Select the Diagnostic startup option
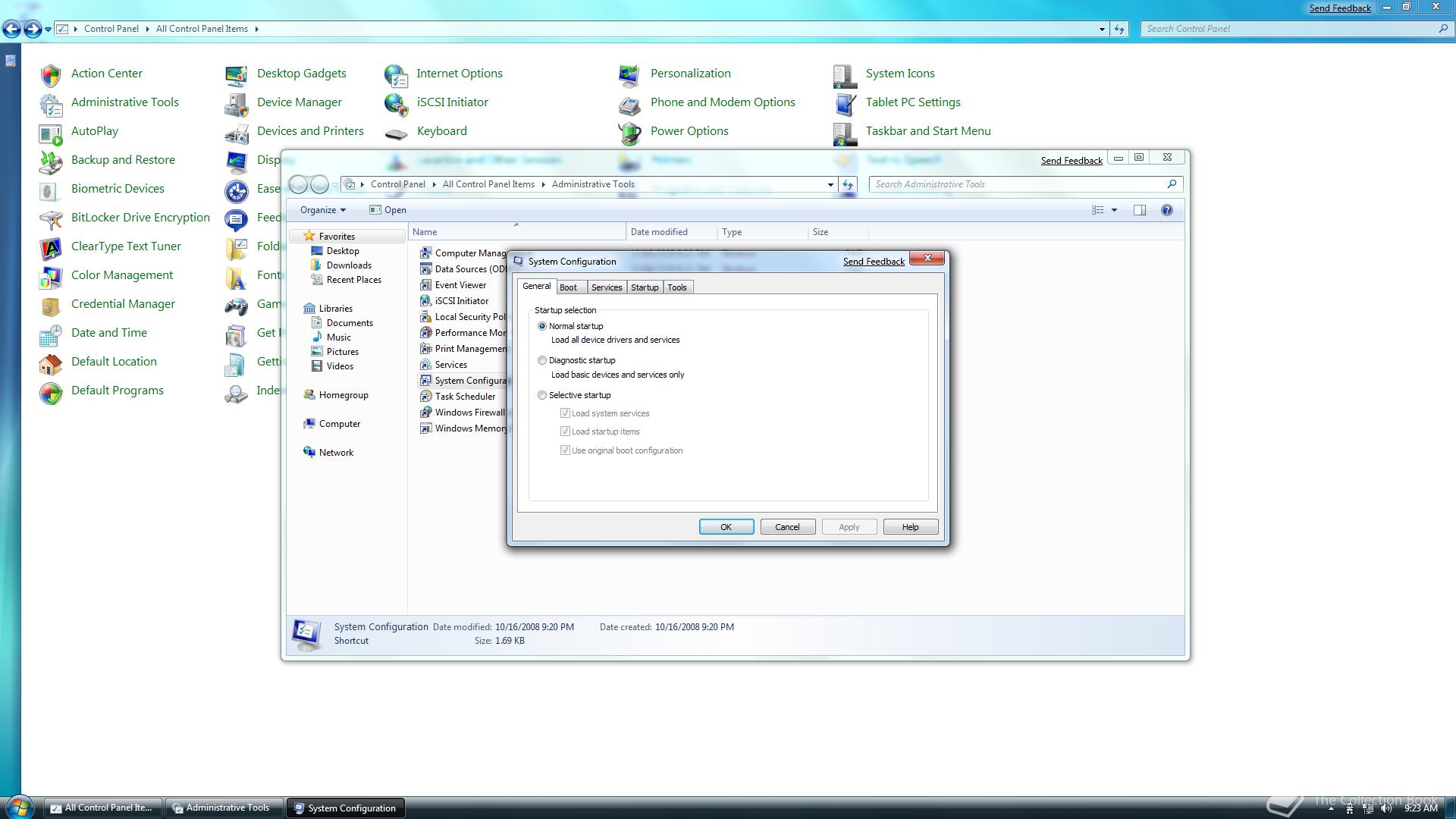 pyautogui.click(x=542, y=360)
